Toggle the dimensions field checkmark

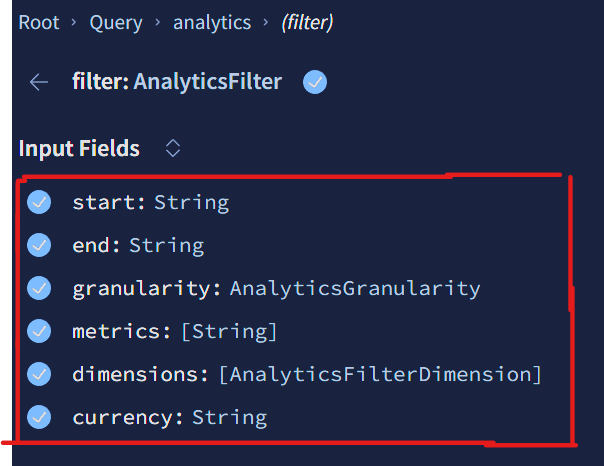click(39, 374)
